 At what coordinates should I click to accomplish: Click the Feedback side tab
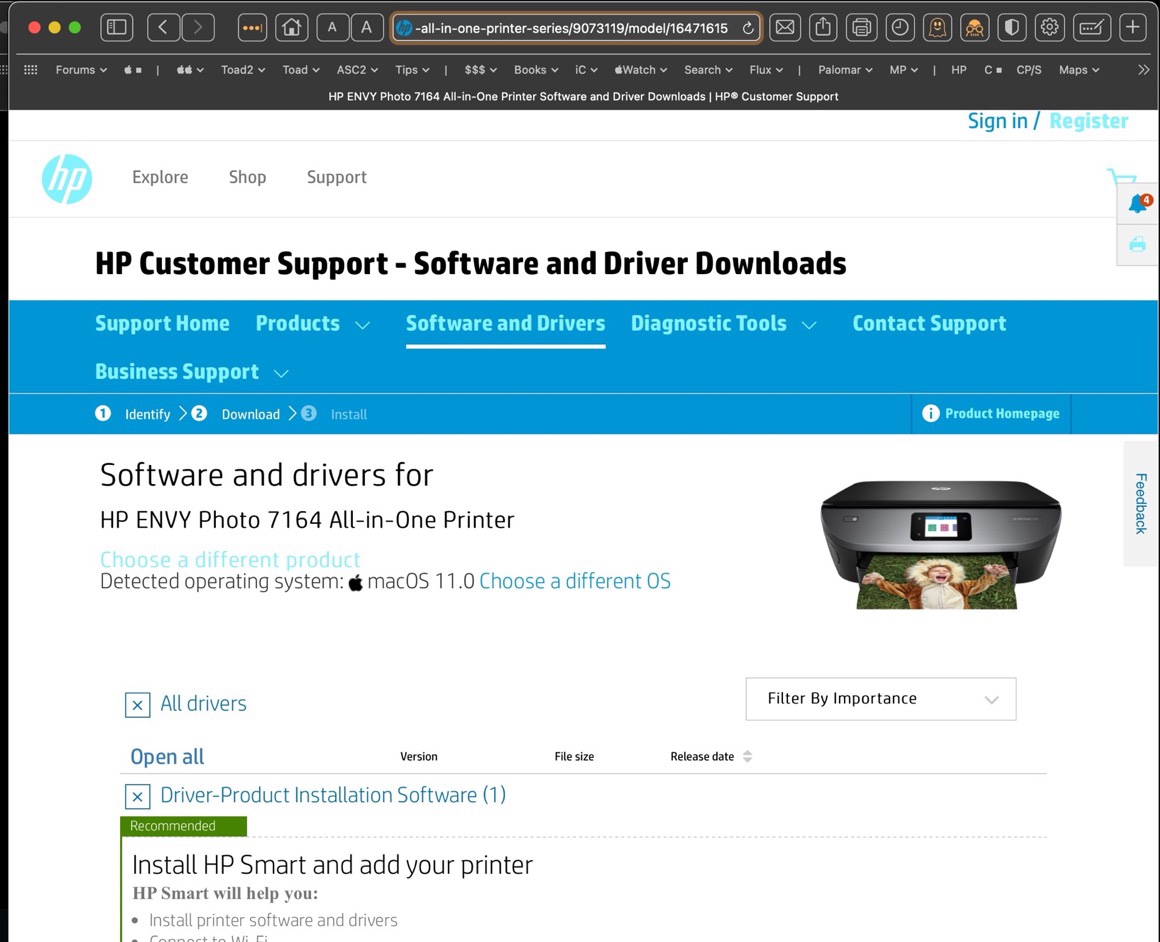pos(1141,504)
